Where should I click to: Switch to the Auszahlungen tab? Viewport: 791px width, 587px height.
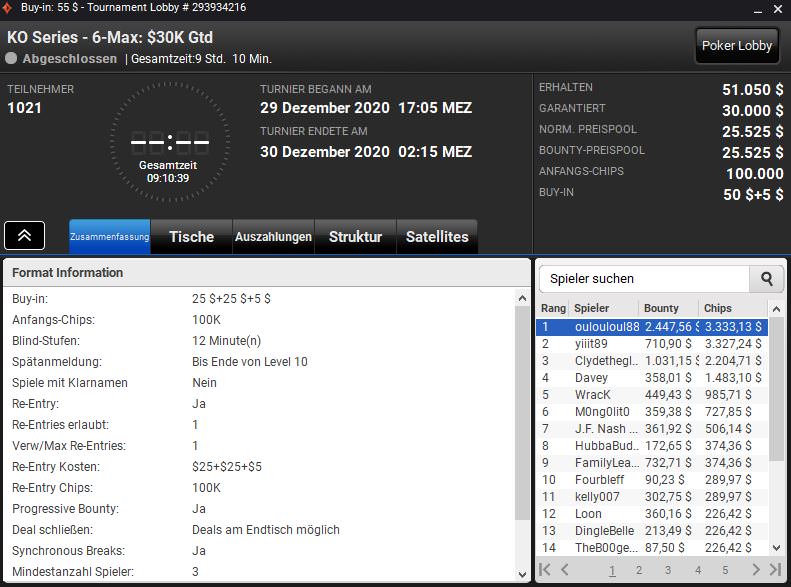point(273,237)
